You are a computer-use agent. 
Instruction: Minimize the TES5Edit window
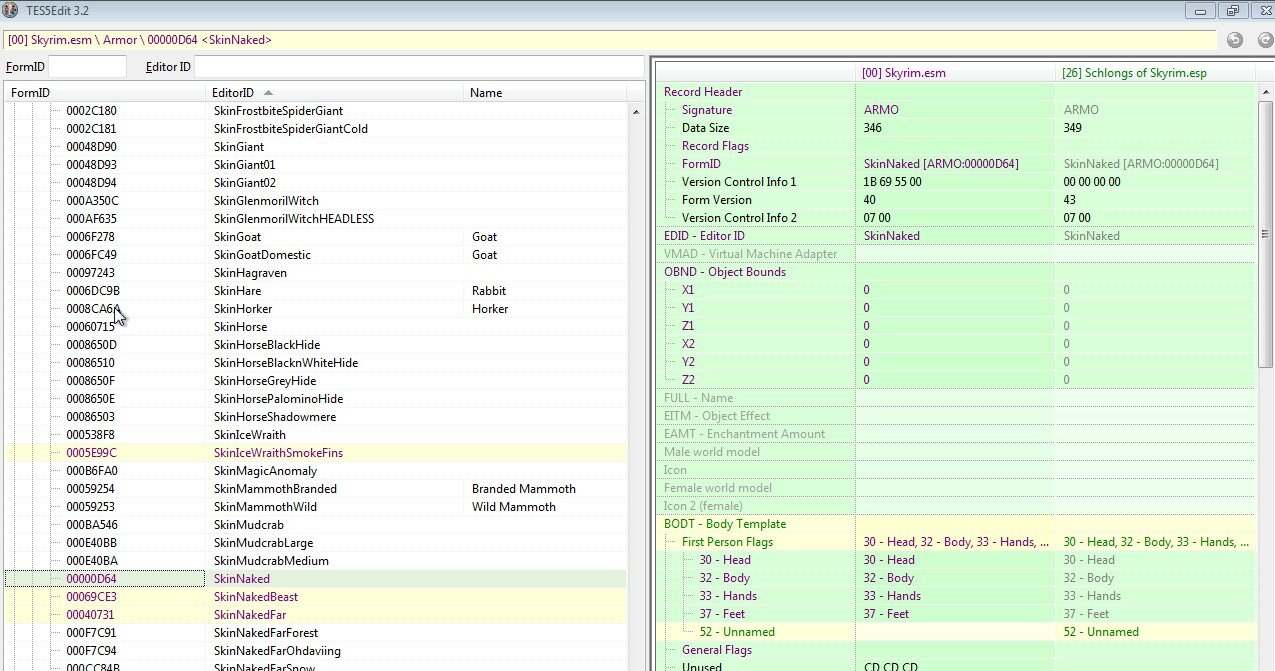tap(1201, 11)
